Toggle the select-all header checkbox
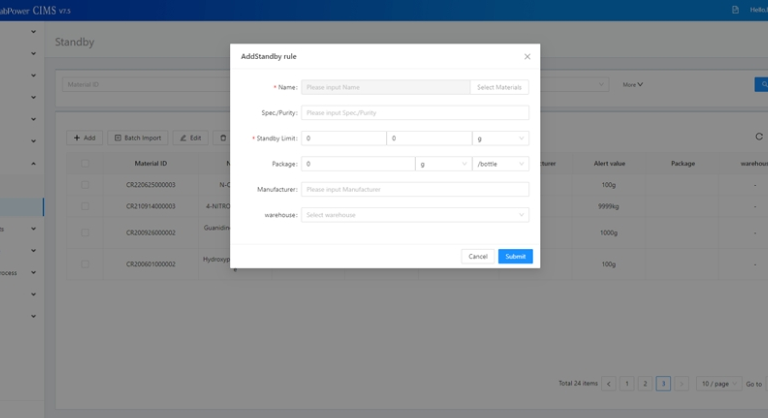Screen dimensions: 768x418 pos(85,163)
